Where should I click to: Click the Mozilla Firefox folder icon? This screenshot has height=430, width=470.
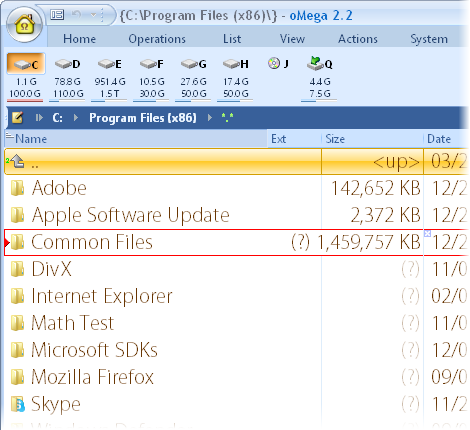click(x=17, y=377)
